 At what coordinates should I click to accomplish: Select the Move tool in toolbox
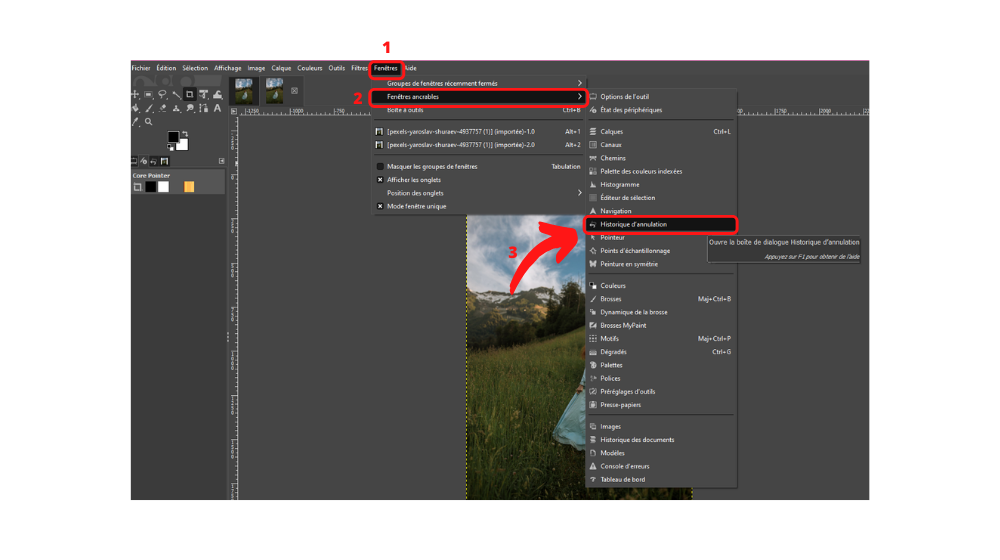coord(135,94)
